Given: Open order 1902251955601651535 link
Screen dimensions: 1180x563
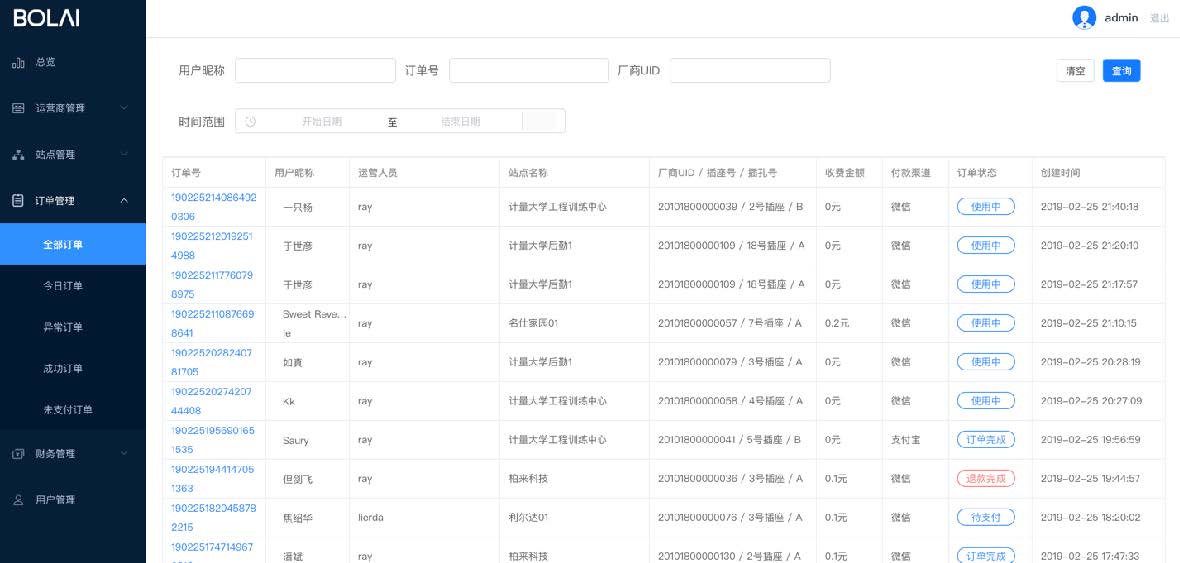Looking at the screenshot, I should 213,440.
